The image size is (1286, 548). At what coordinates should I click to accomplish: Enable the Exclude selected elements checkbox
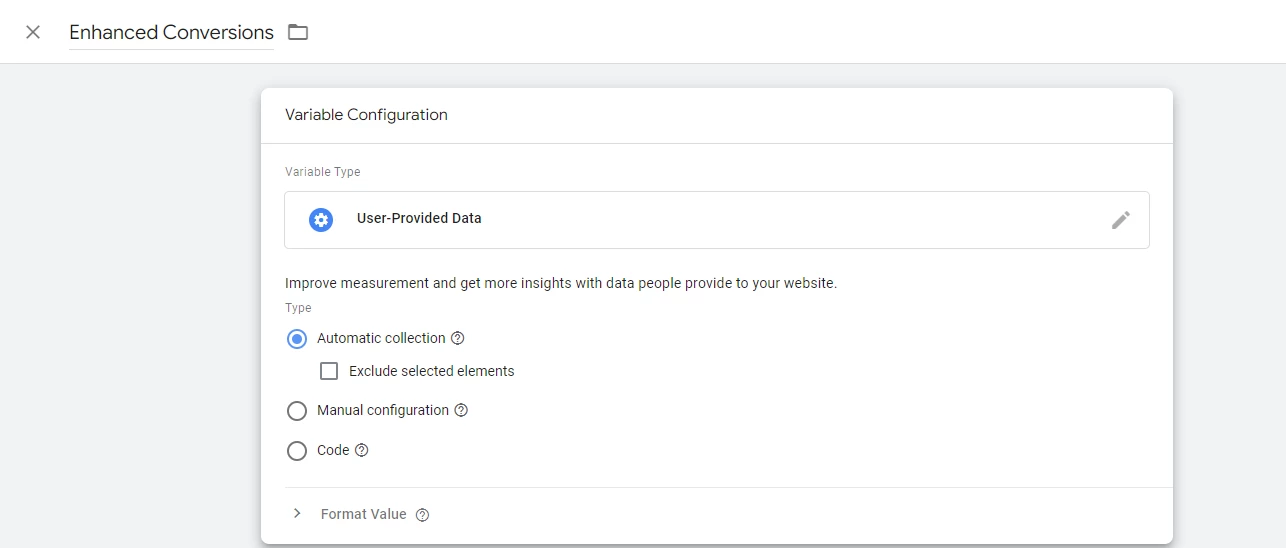coord(329,371)
